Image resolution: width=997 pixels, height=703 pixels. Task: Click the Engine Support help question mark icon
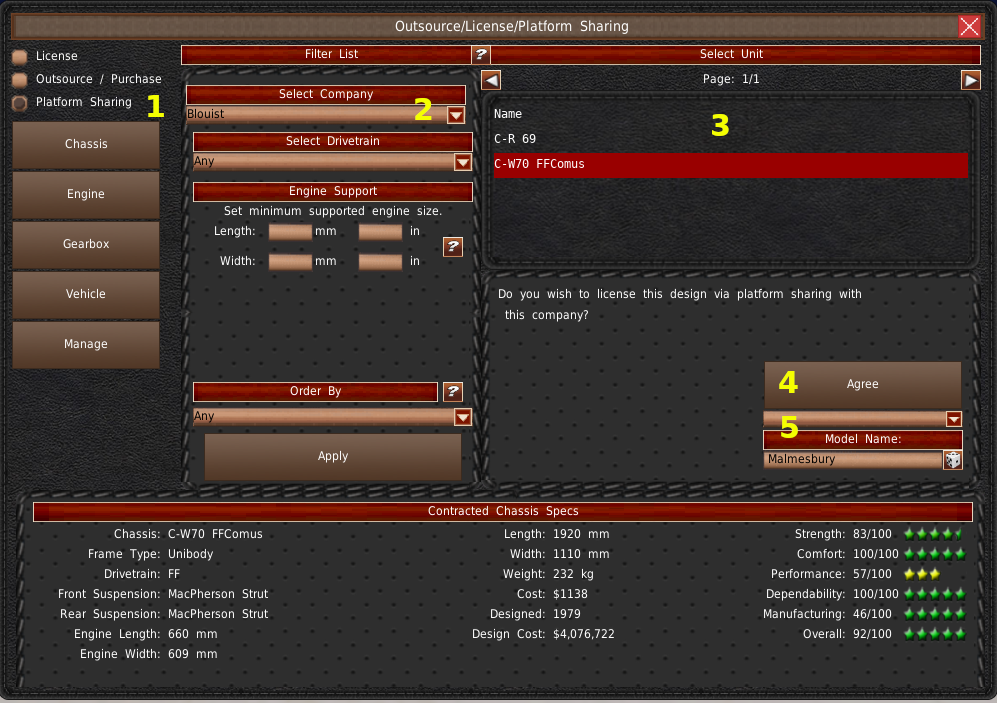[453, 247]
